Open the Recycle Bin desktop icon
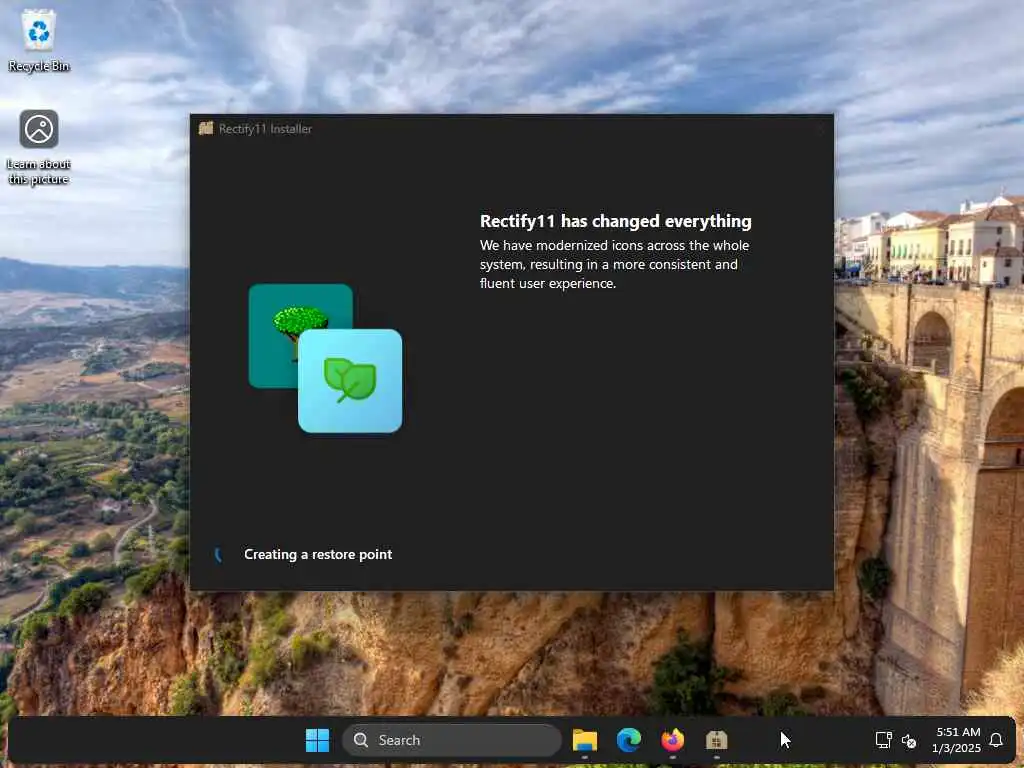This screenshot has width=1024, height=768. [39, 40]
